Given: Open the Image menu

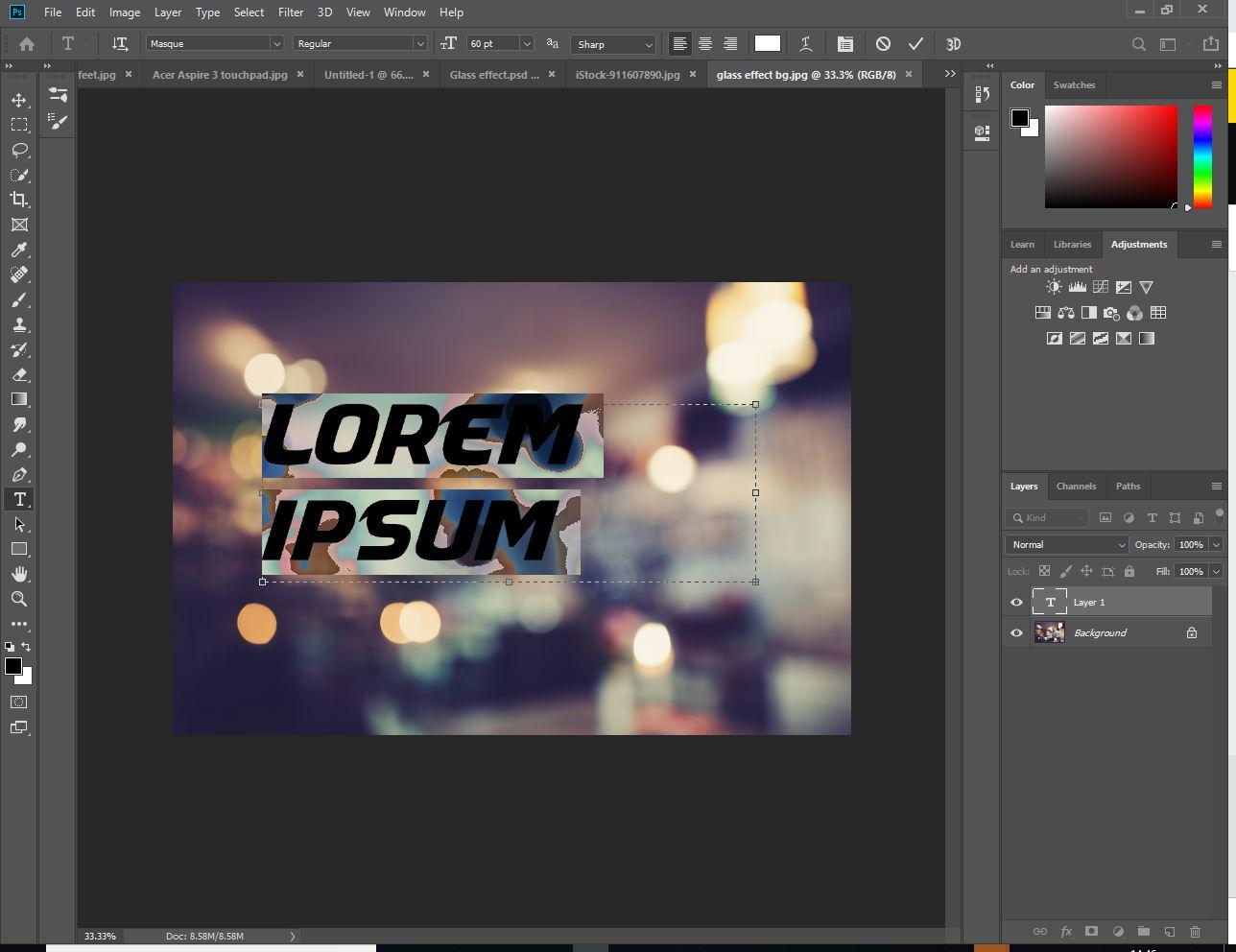Looking at the screenshot, I should (125, 12).
